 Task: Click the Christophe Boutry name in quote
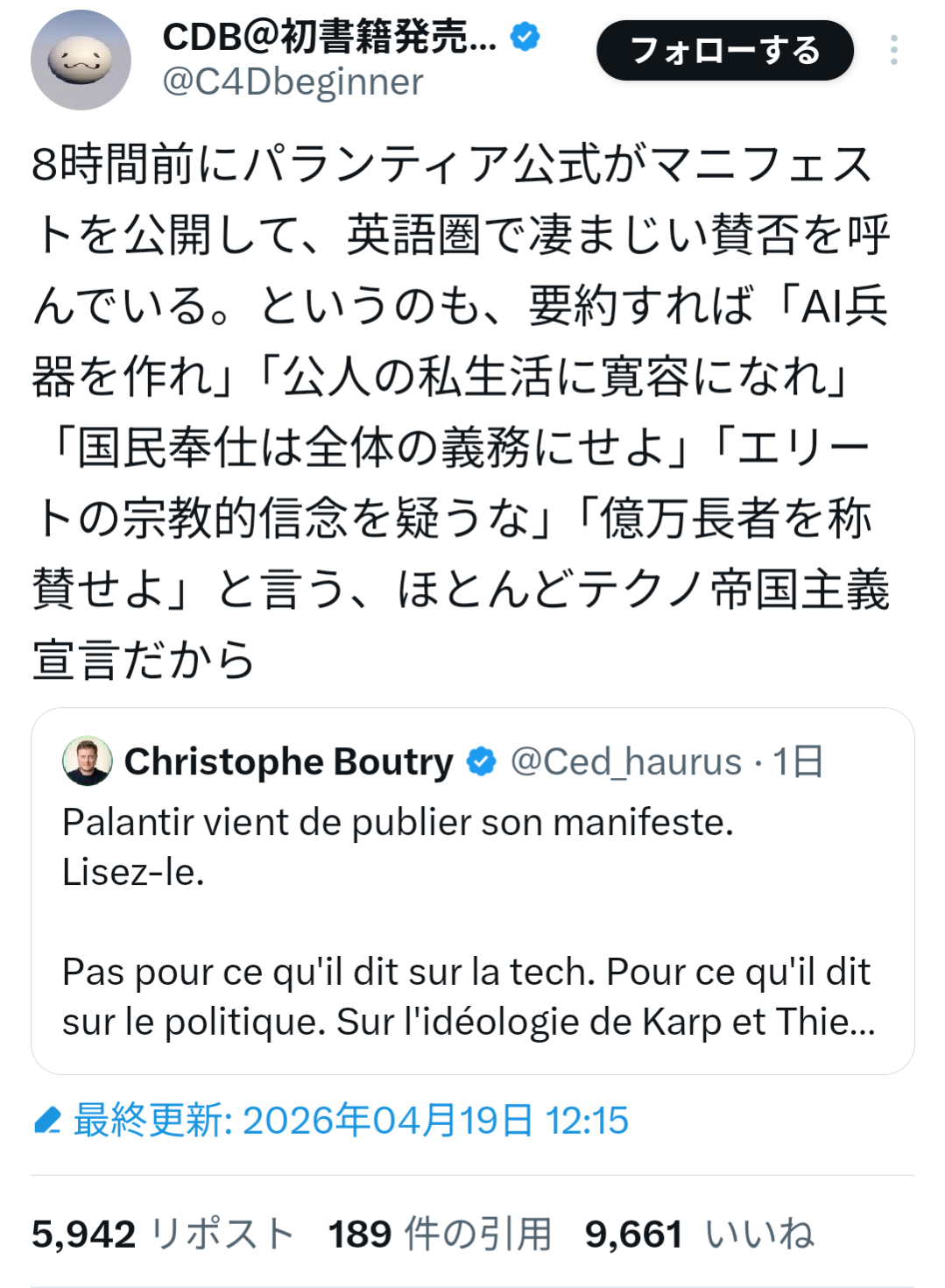click(288, 761)
